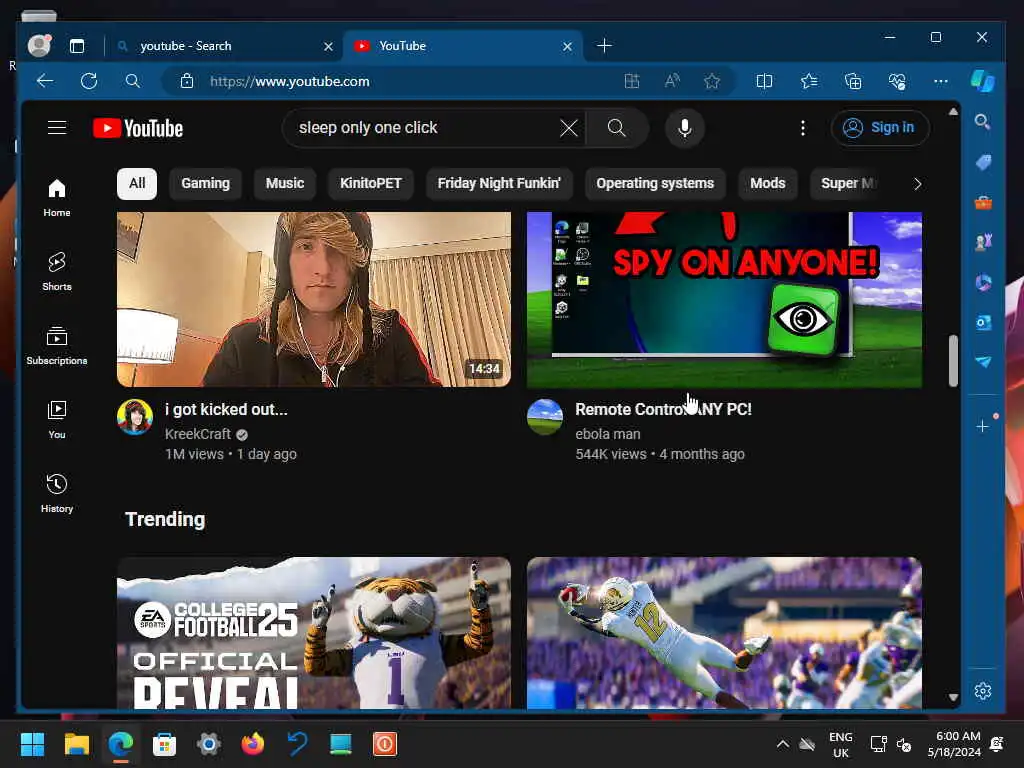Click the page vertical scrollbar thumb
1024x768 pixels.
pos(953,360)
